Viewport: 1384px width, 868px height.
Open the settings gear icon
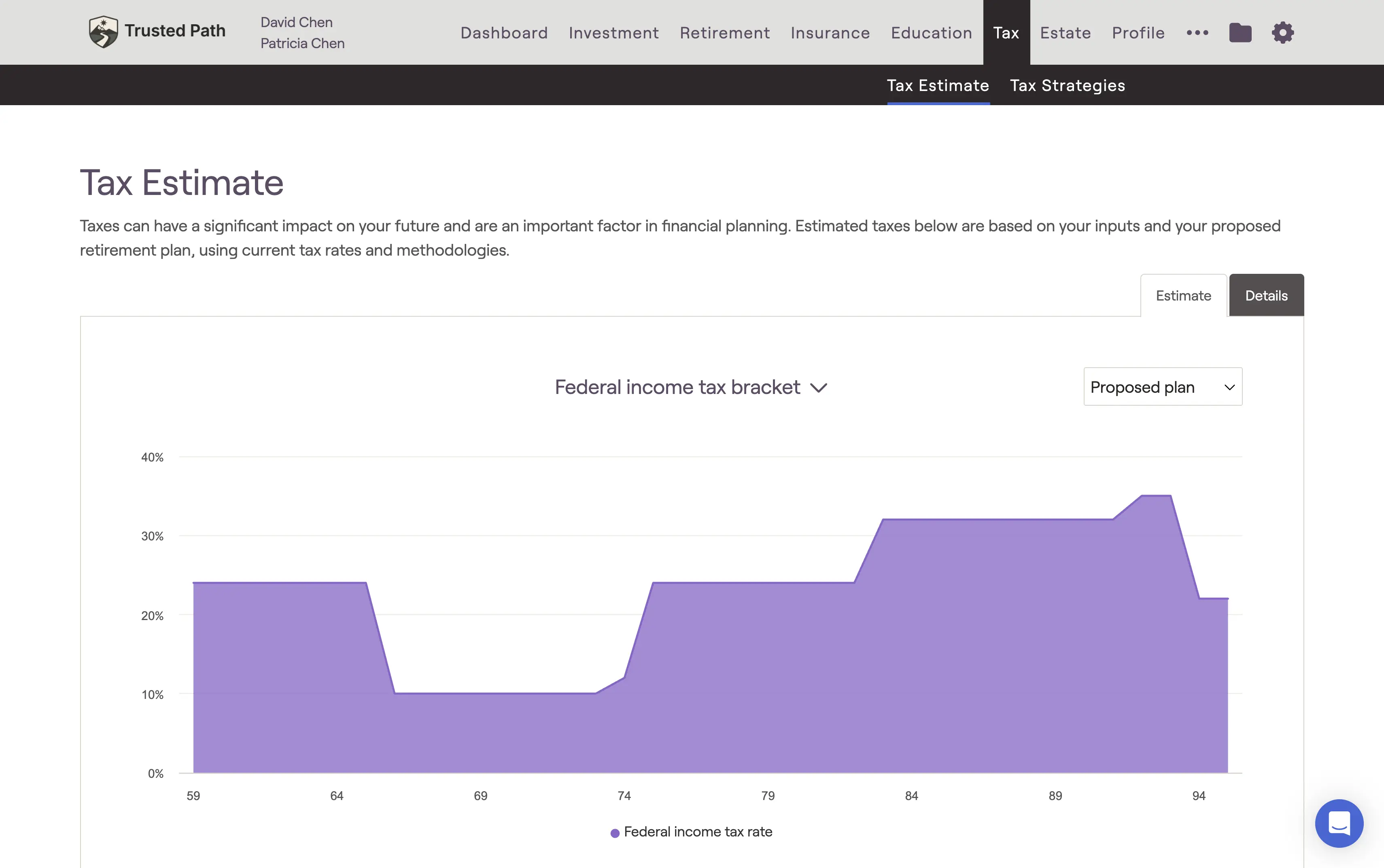tap(1282, 33)
